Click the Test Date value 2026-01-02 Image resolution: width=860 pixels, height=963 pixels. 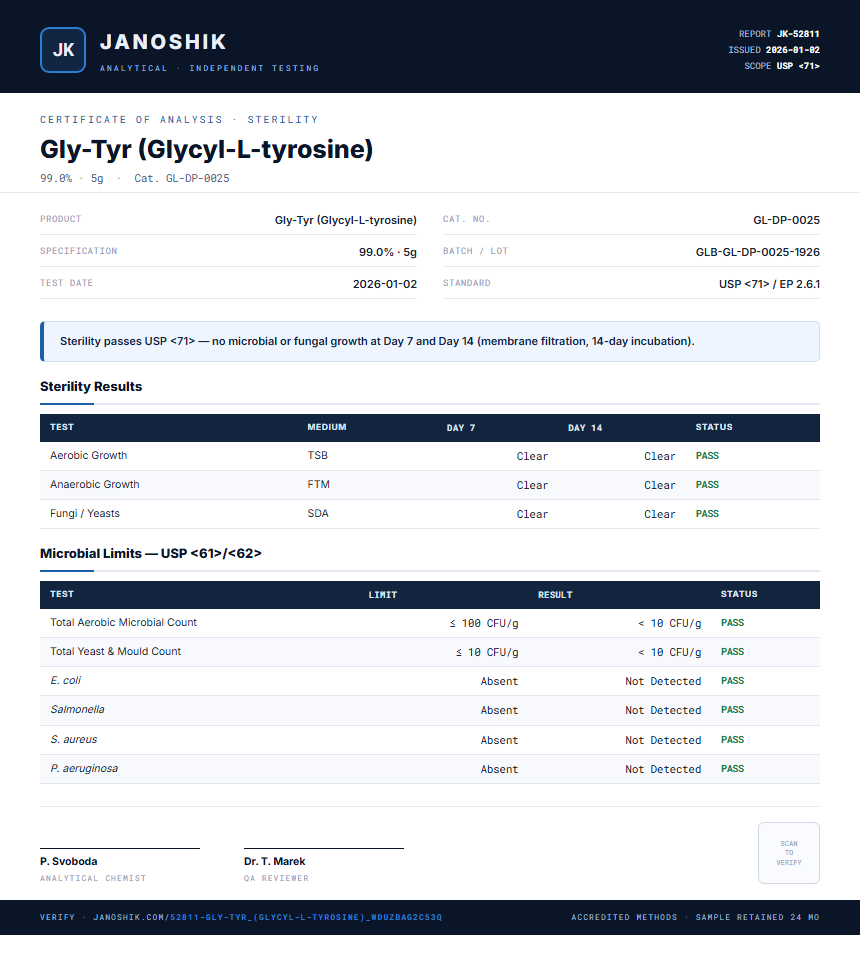(x=385, y=284)
